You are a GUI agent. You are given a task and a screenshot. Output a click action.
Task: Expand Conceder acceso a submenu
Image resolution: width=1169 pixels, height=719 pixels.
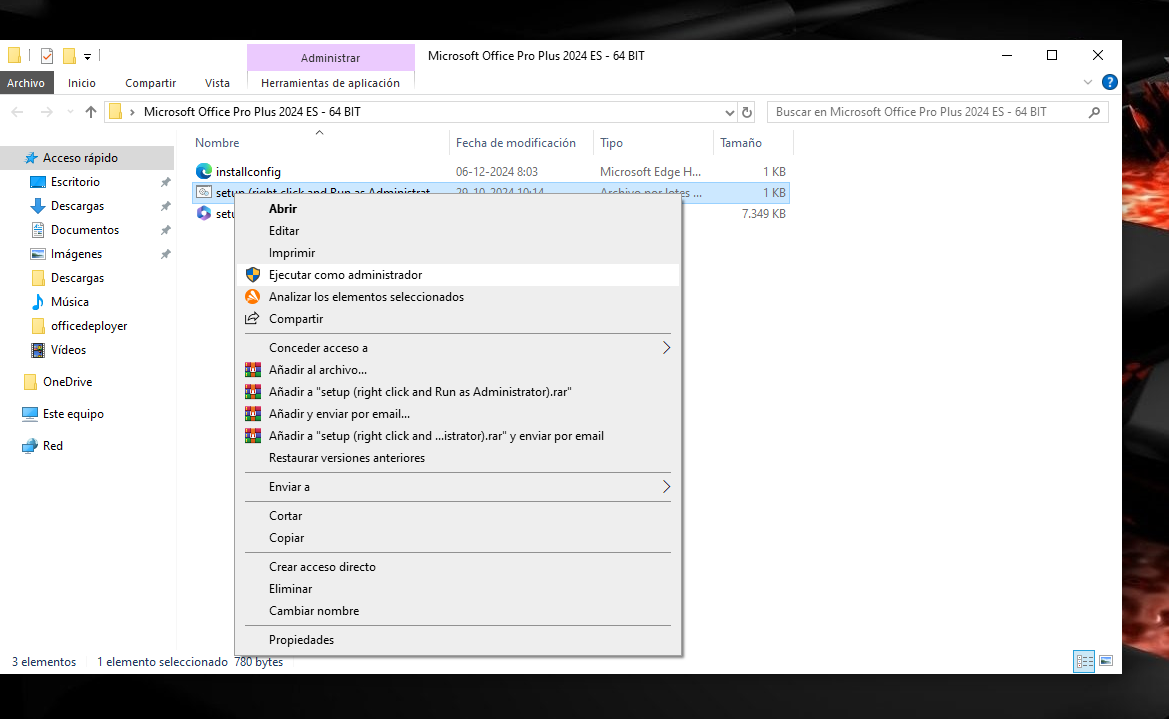coord(458,348)
